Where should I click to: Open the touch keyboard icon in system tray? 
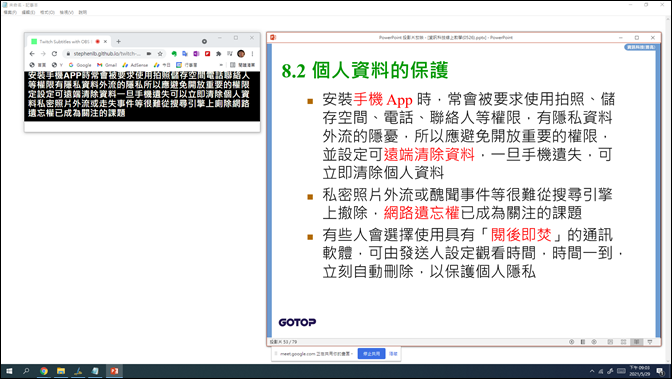(x=621, y=371)
